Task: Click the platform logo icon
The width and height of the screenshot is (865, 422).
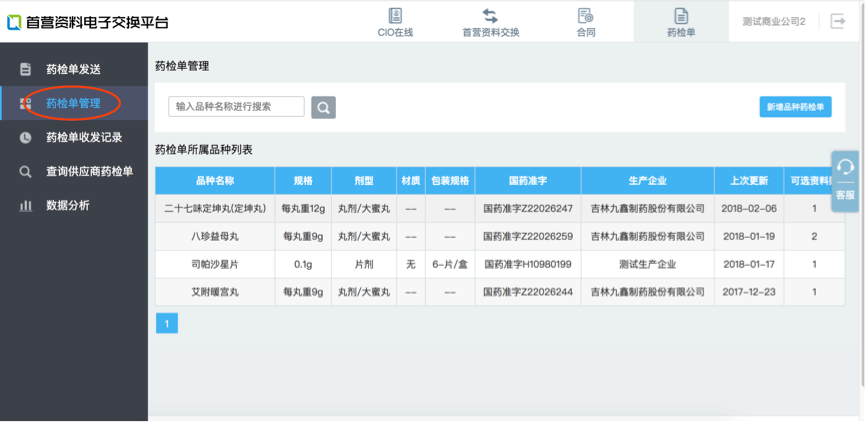Action: point(14,22)
